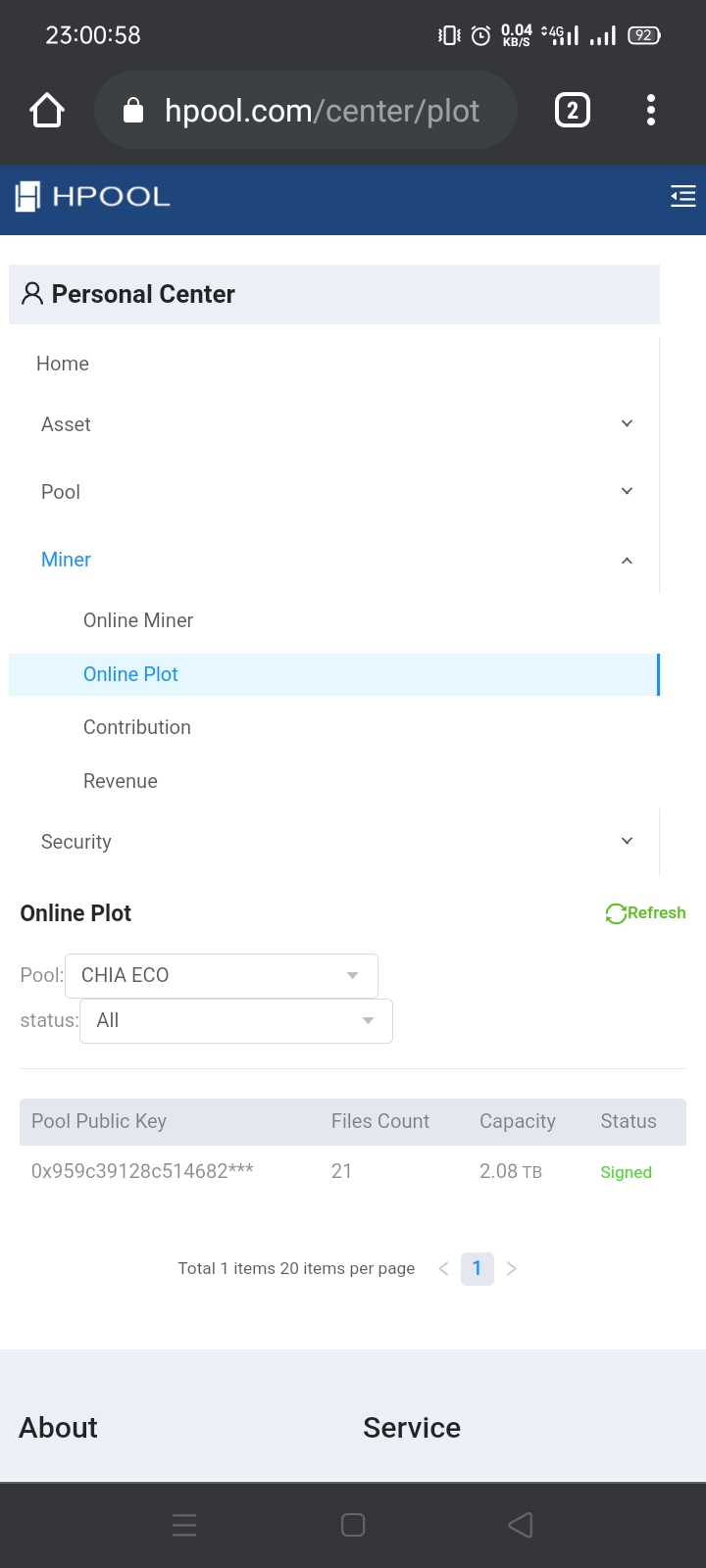Select pagination page 1
The width and height of the screenshot is (706, 1568).
tap(477, 1268)
